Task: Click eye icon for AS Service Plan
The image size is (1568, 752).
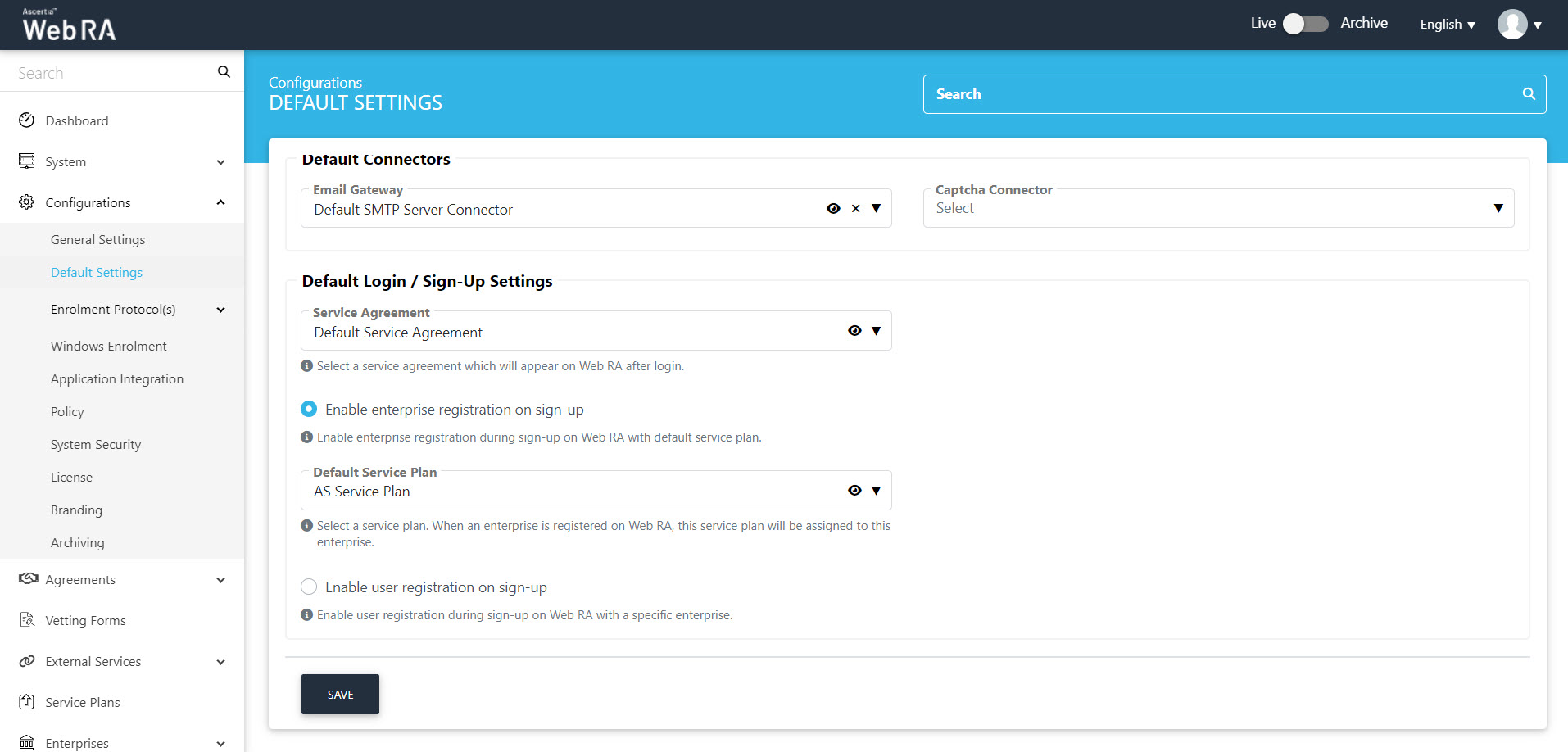Action: [854, 491]
